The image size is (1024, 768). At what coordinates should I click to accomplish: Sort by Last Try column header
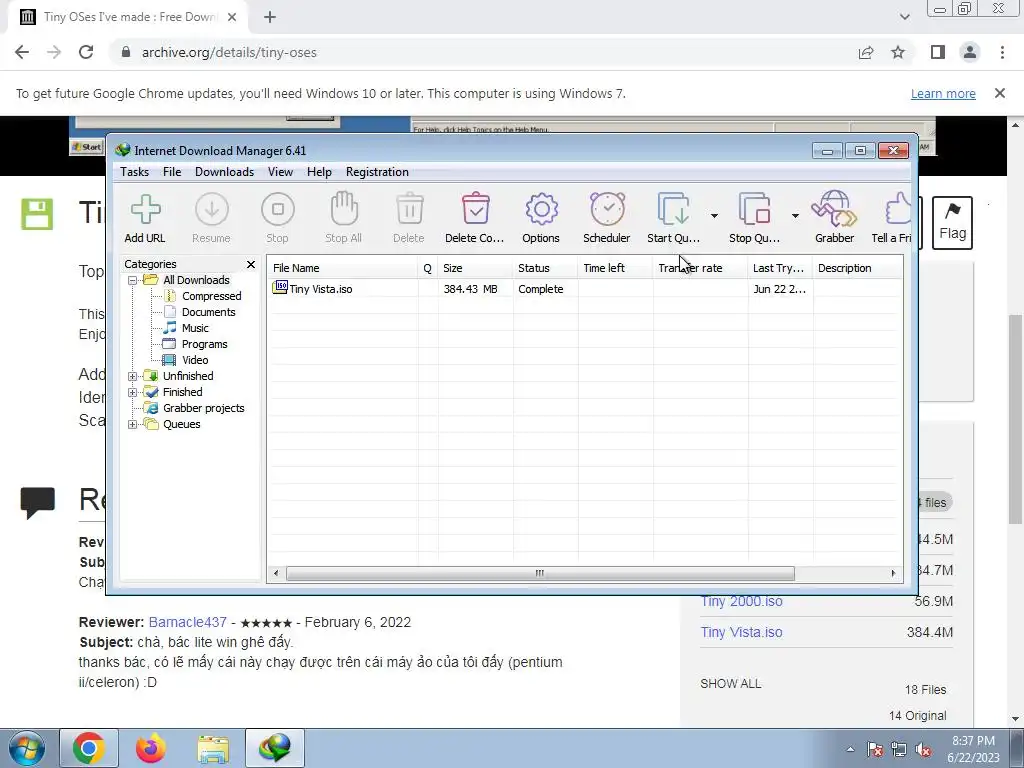click(x=780, y=268)
